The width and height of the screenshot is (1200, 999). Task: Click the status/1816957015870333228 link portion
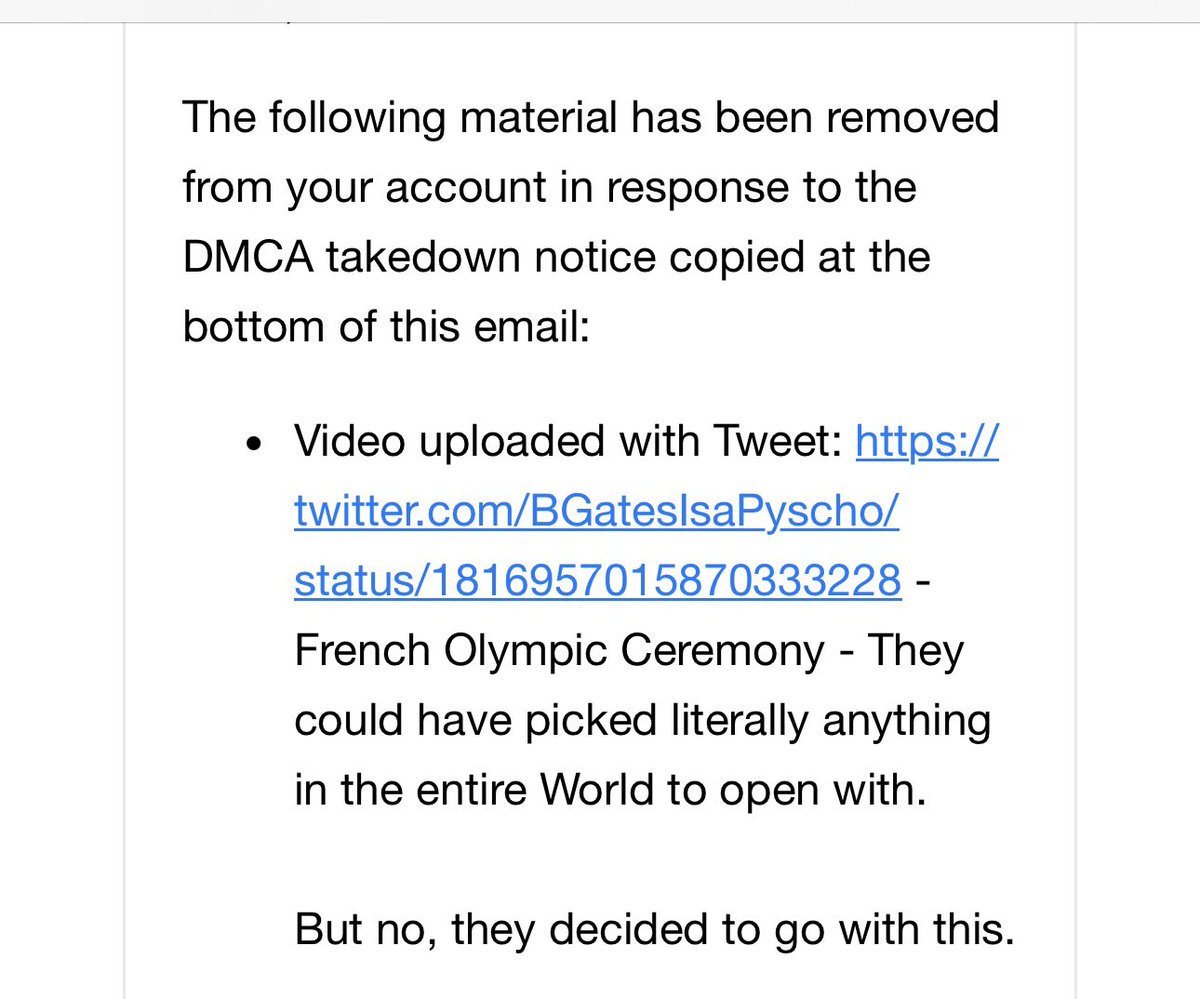tap(597, 582)
